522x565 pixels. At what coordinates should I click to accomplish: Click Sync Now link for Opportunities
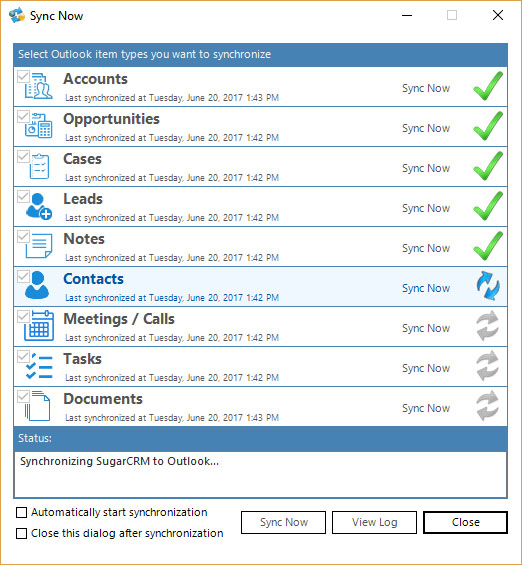pyautogui.click(x=426, y=128)
